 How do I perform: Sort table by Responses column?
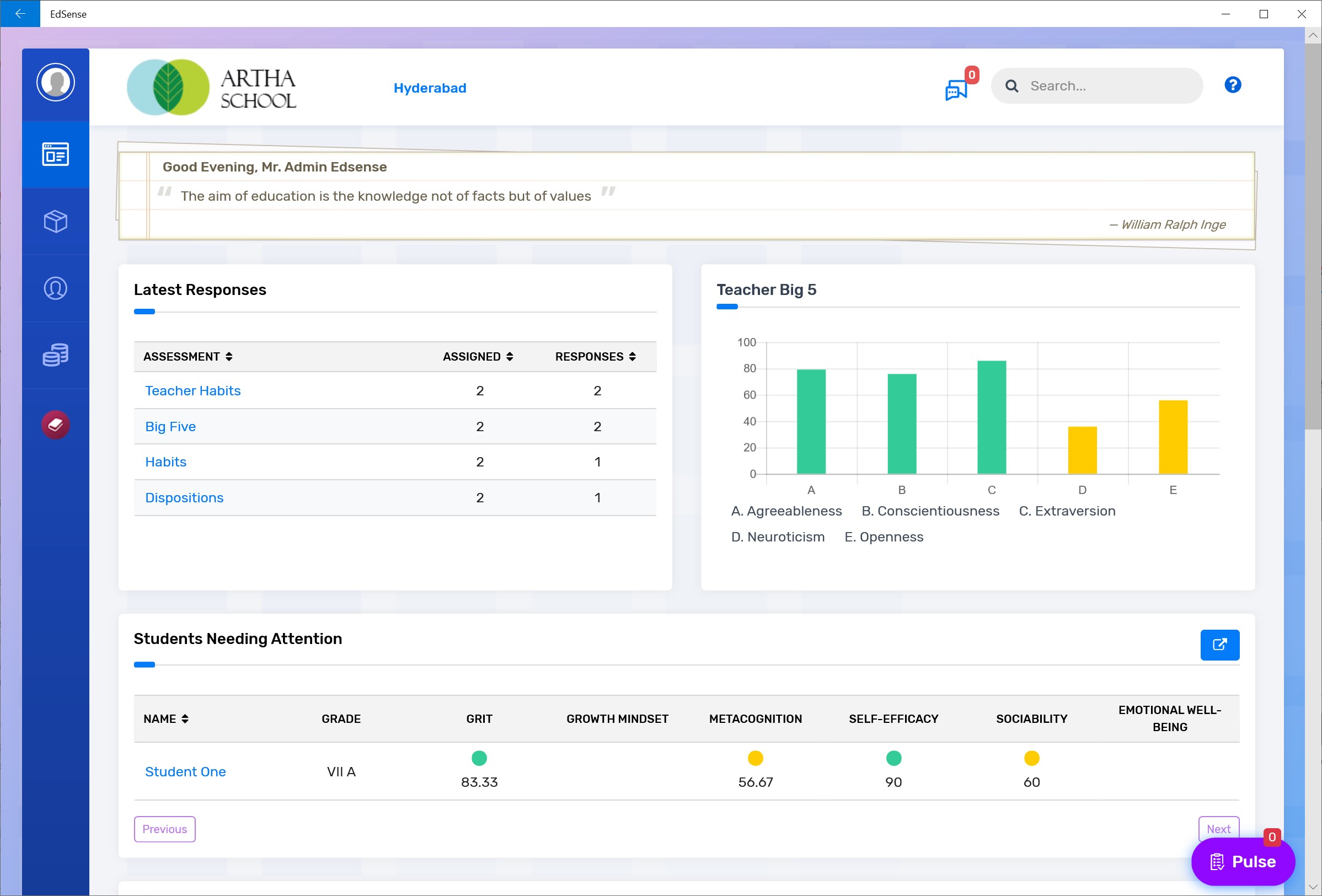[x=595, y=356]
